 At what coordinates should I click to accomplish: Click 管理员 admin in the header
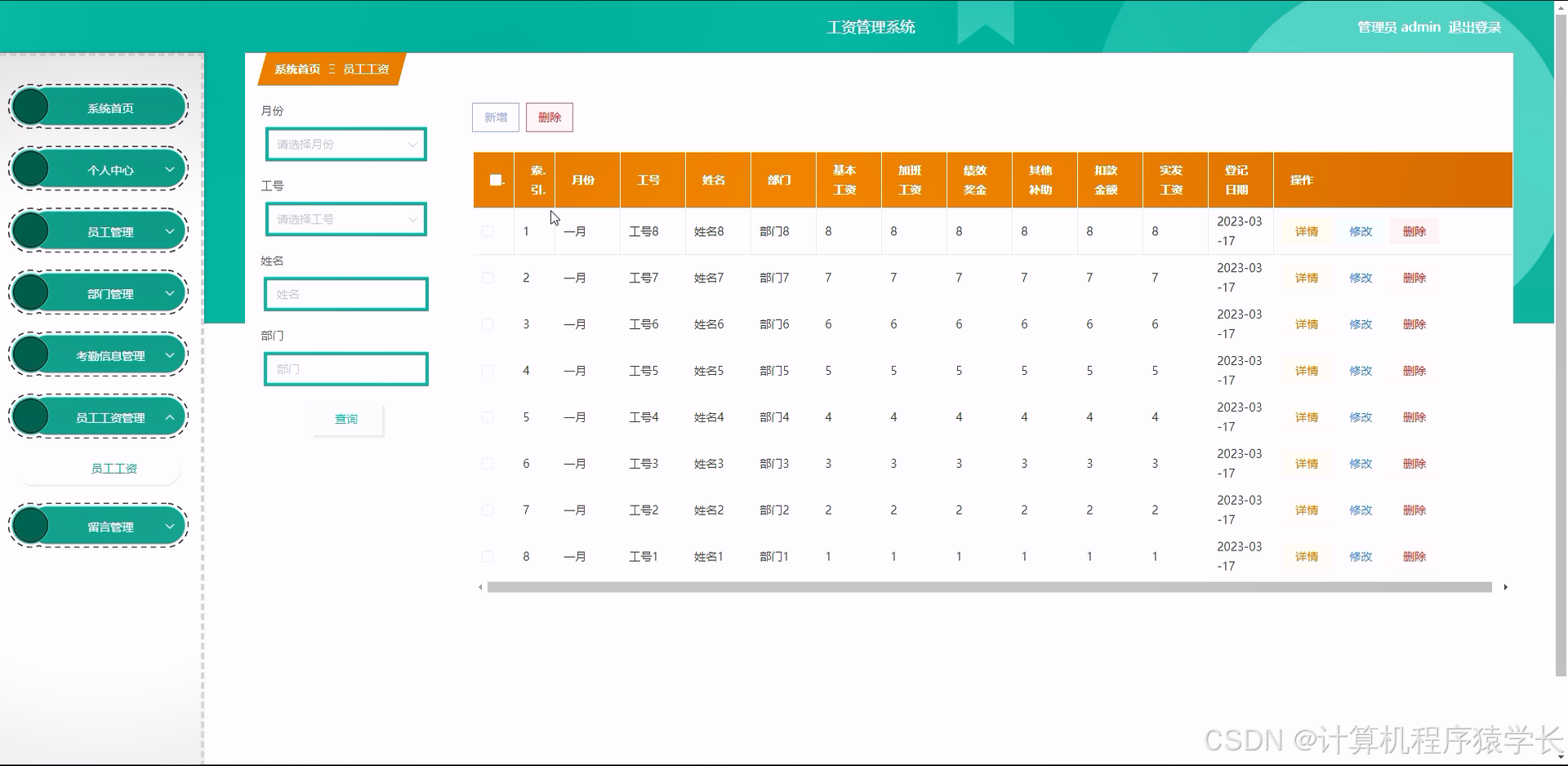[x=1399, y=27]
